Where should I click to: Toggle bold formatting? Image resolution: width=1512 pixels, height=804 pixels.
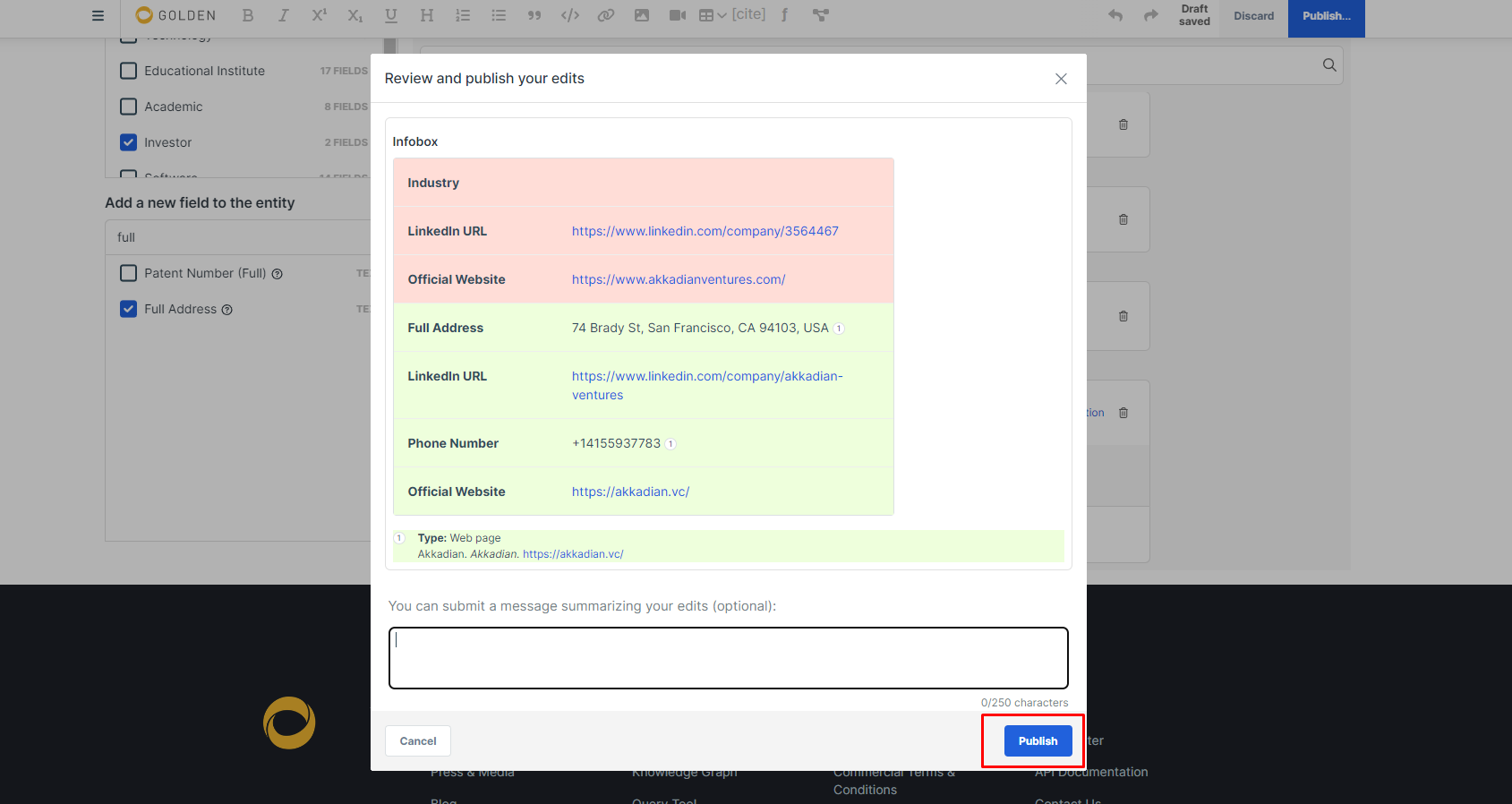(248, 15)
